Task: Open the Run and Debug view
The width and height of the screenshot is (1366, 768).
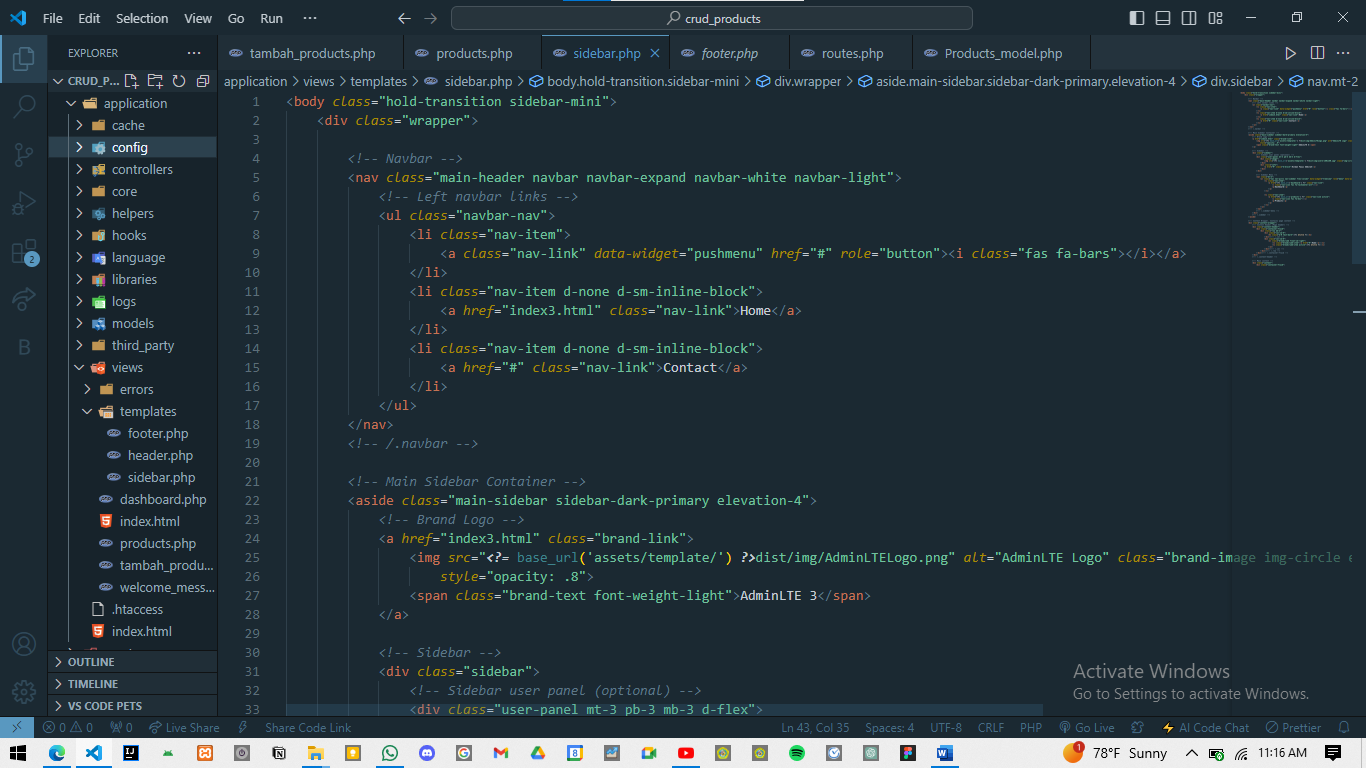Action: 24,203
